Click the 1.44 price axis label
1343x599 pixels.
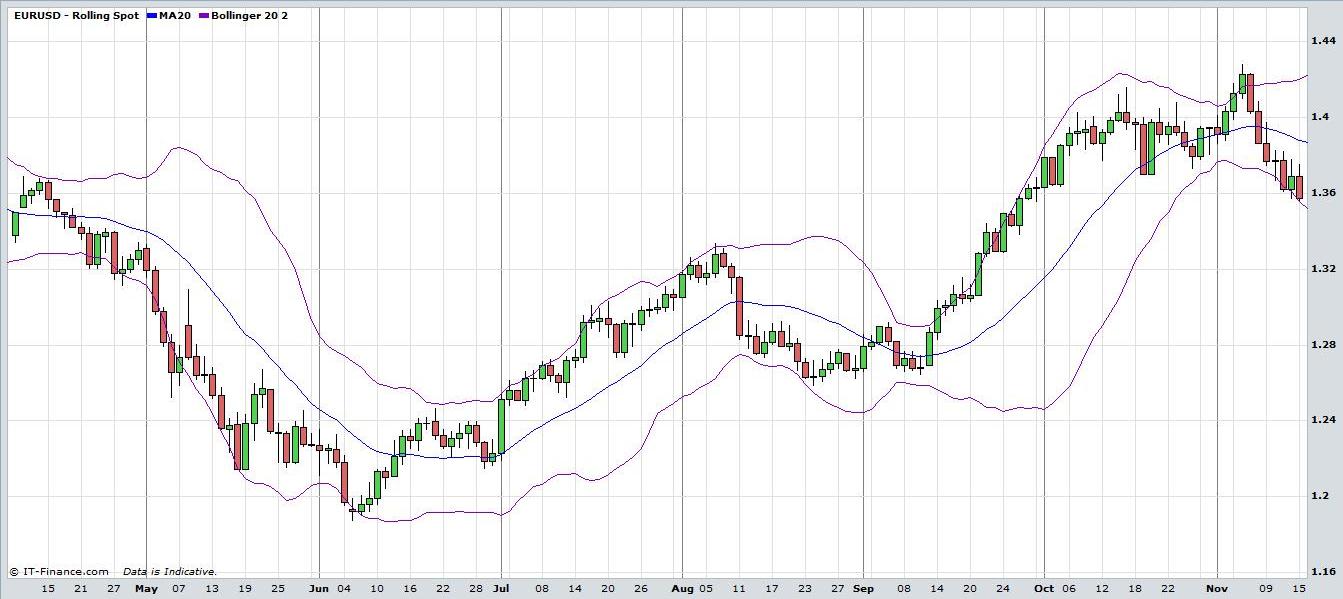tap(1323, 41)
